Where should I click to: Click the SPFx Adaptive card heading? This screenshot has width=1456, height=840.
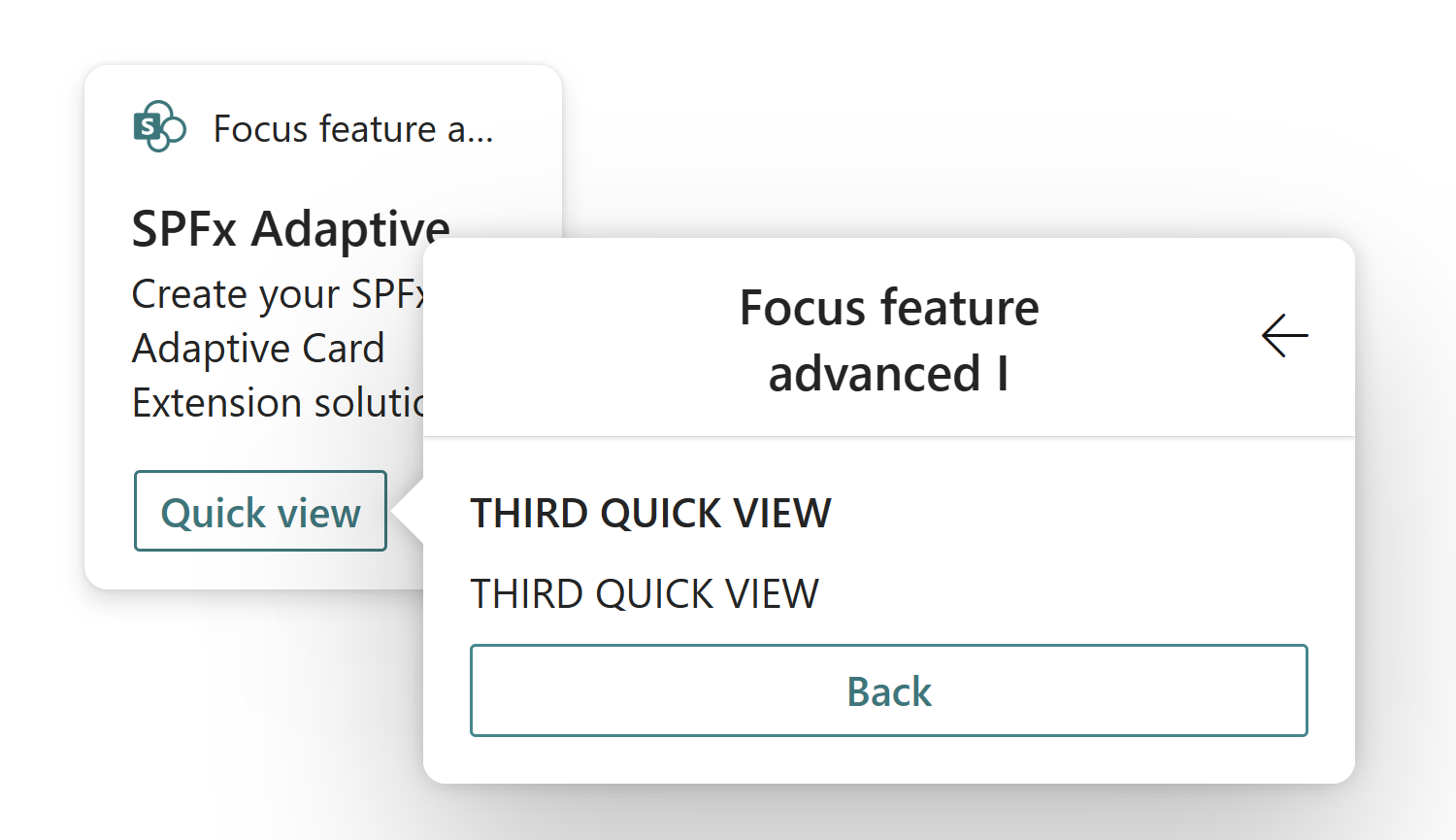coord(291,229)
